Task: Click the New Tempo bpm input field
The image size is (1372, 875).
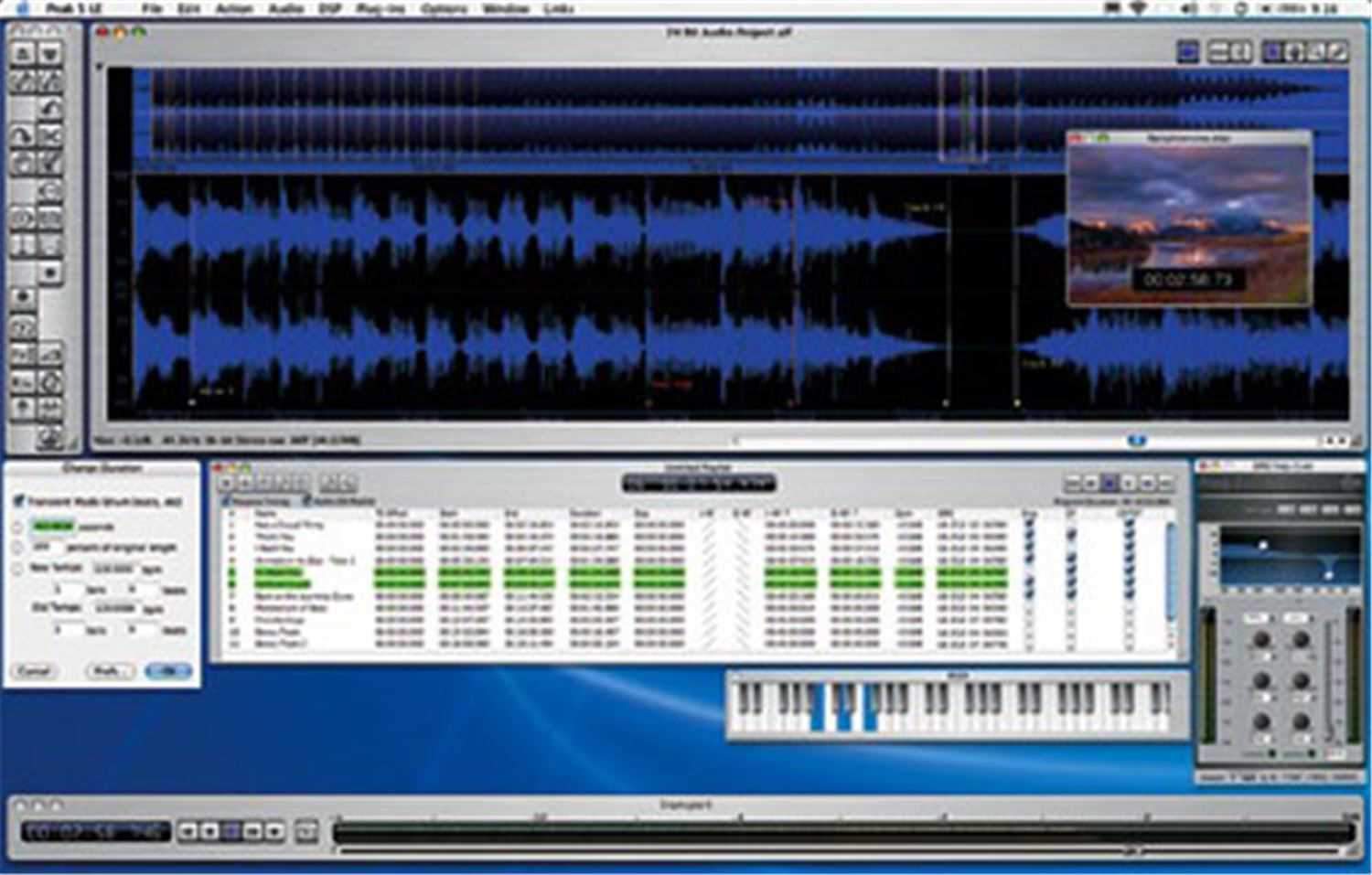Action: click(x=114, y=568)
